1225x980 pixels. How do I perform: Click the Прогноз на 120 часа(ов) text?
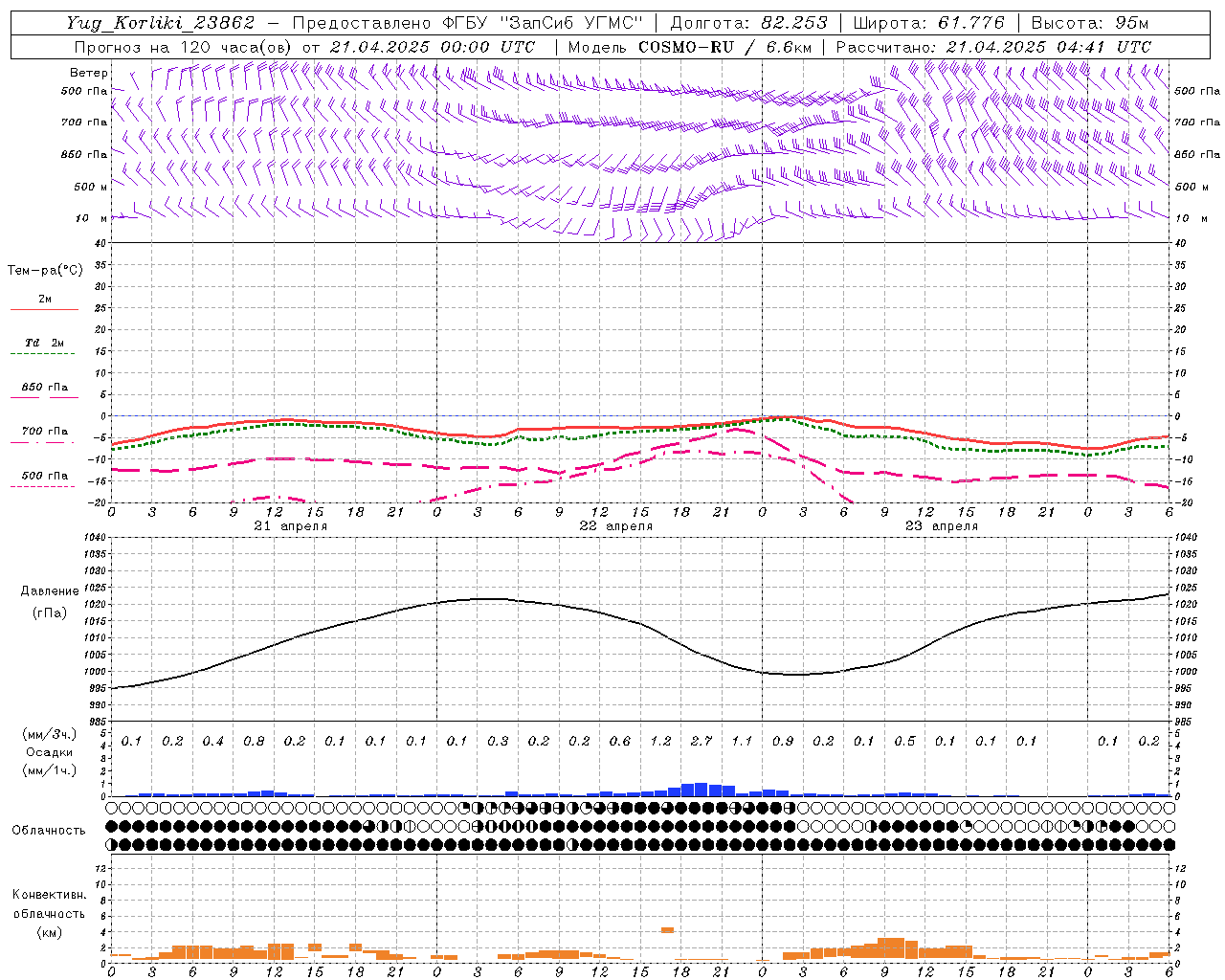coord(185,47)
